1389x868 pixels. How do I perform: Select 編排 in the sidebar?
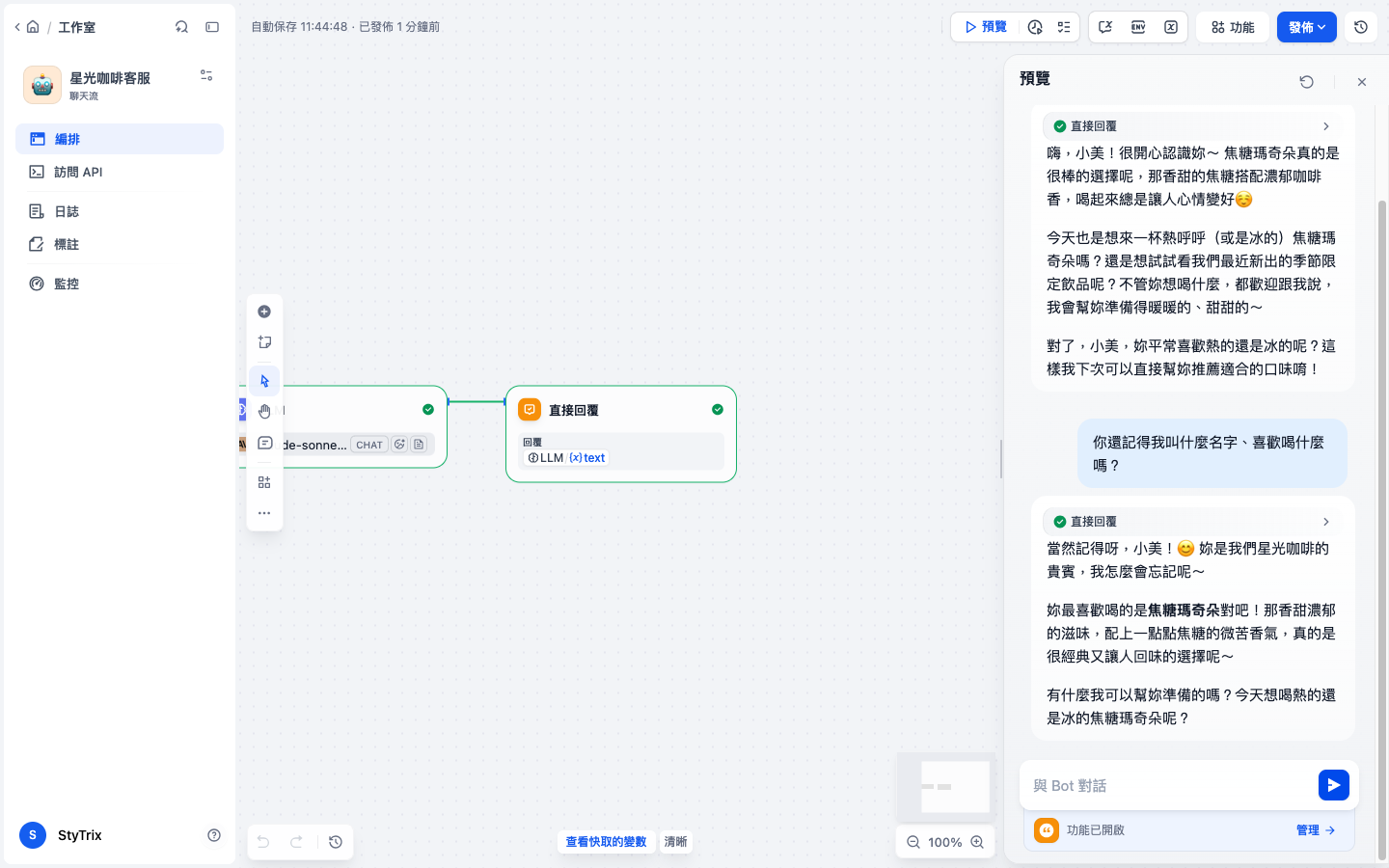coord(120,139)
